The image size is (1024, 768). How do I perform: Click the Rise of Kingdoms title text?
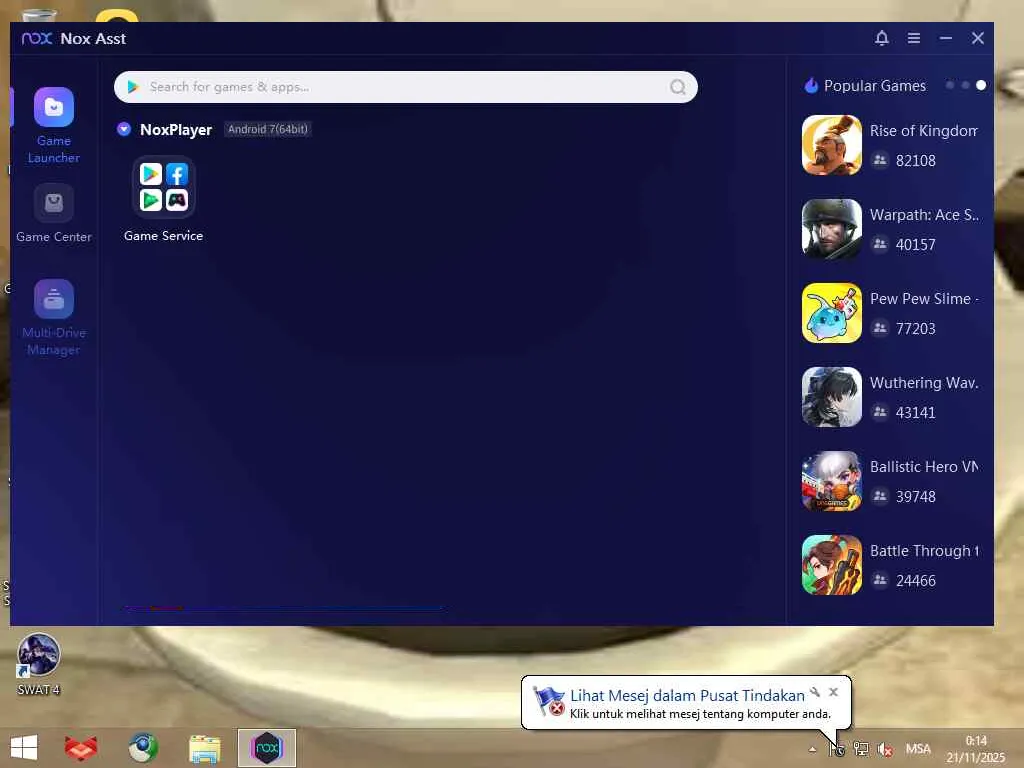tap(923, 131)
